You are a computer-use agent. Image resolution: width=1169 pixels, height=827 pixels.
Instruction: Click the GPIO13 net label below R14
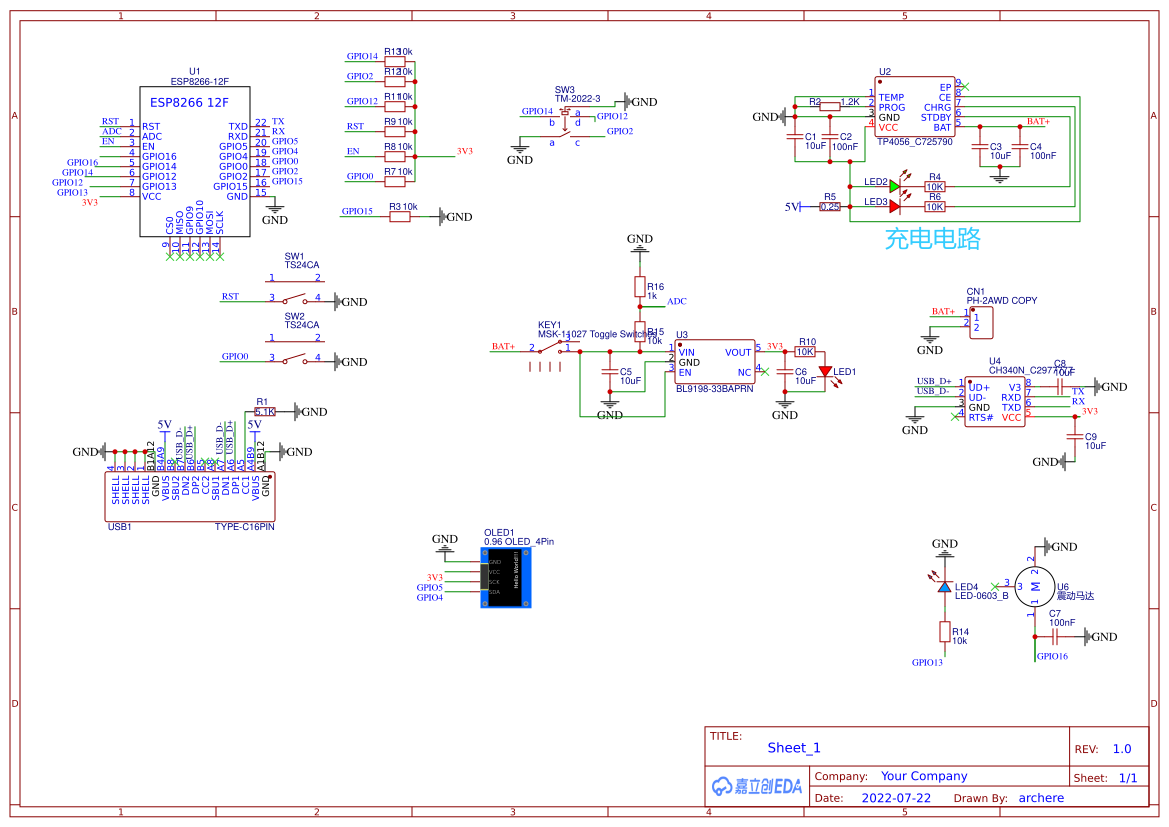click(x=927, y=662)
